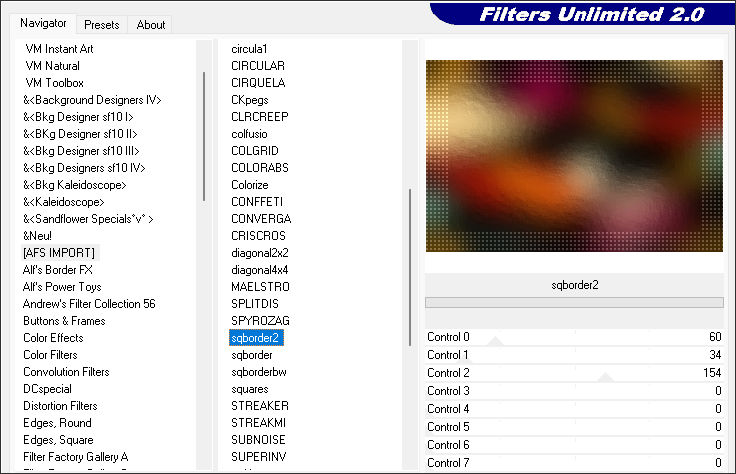Image resolution: width=736 pixels, height=474 pixels.
Task: Open the About tab
Action: 151,25
